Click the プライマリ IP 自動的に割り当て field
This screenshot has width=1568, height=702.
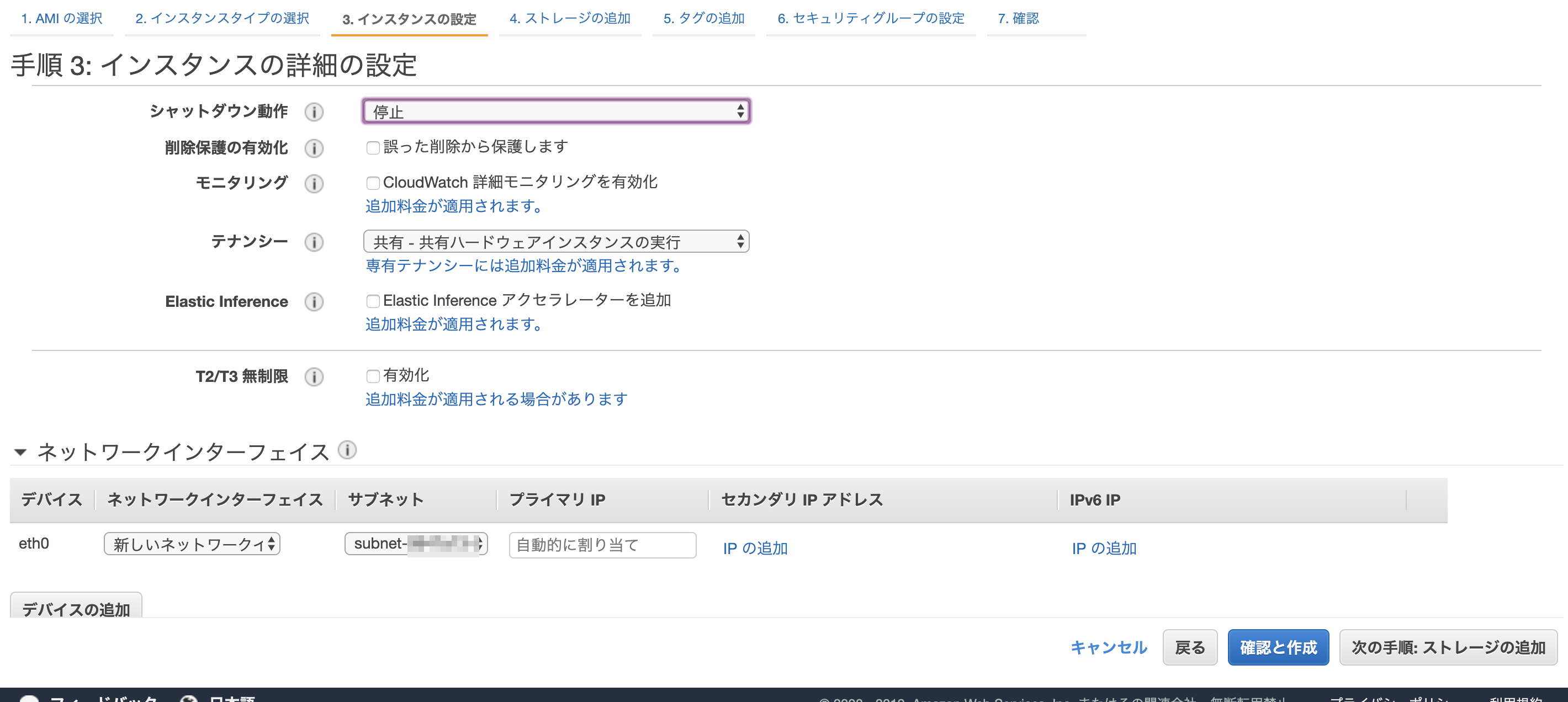tap(601, 545)
